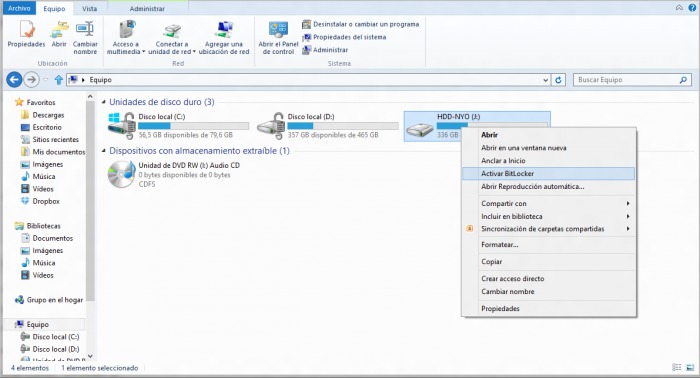The height and width of the screenshot is (378, 700).
Task: Expand Incluir en biblioteca submenu
Action: coord(549,216)
